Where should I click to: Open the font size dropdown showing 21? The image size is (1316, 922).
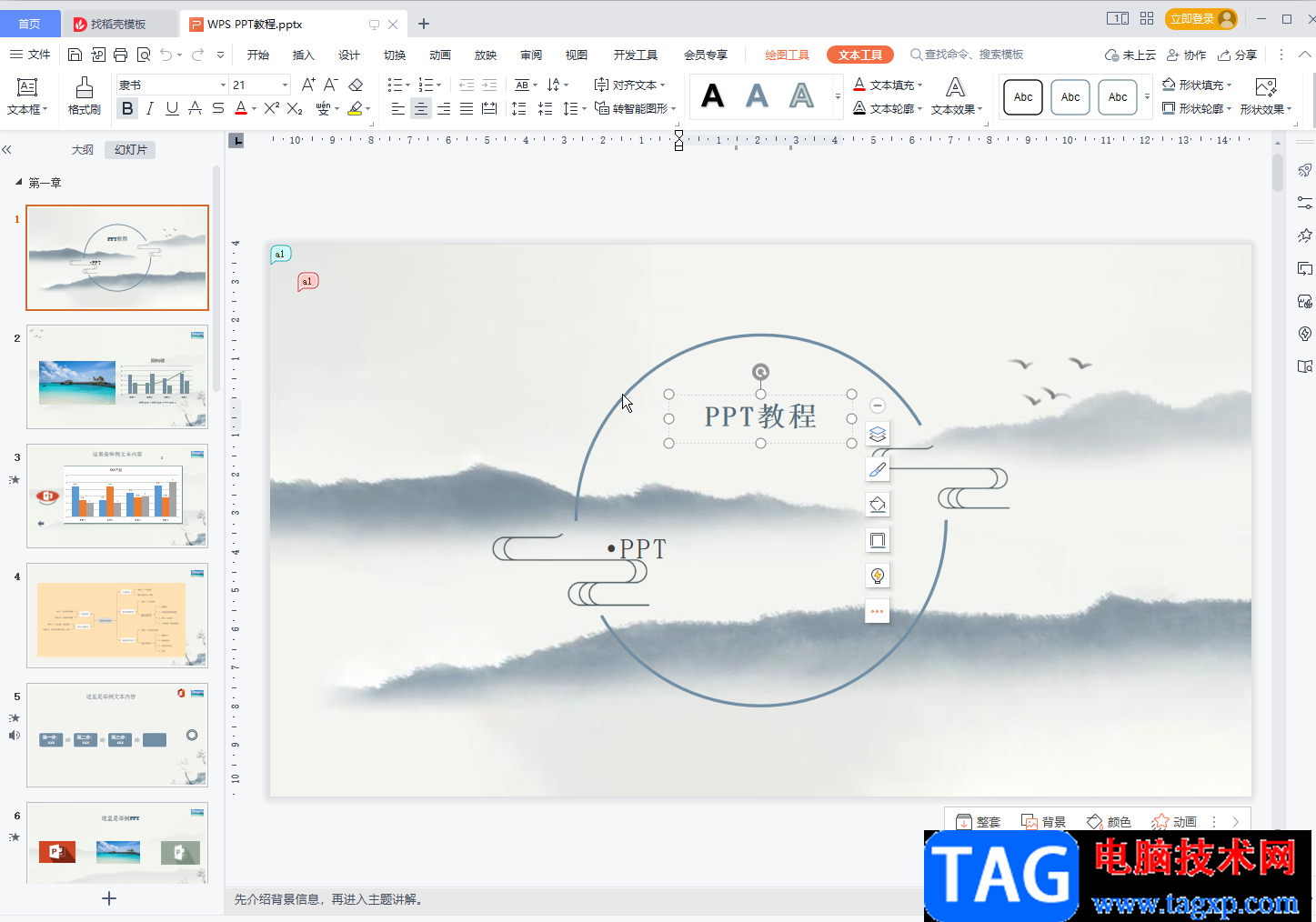285,85
